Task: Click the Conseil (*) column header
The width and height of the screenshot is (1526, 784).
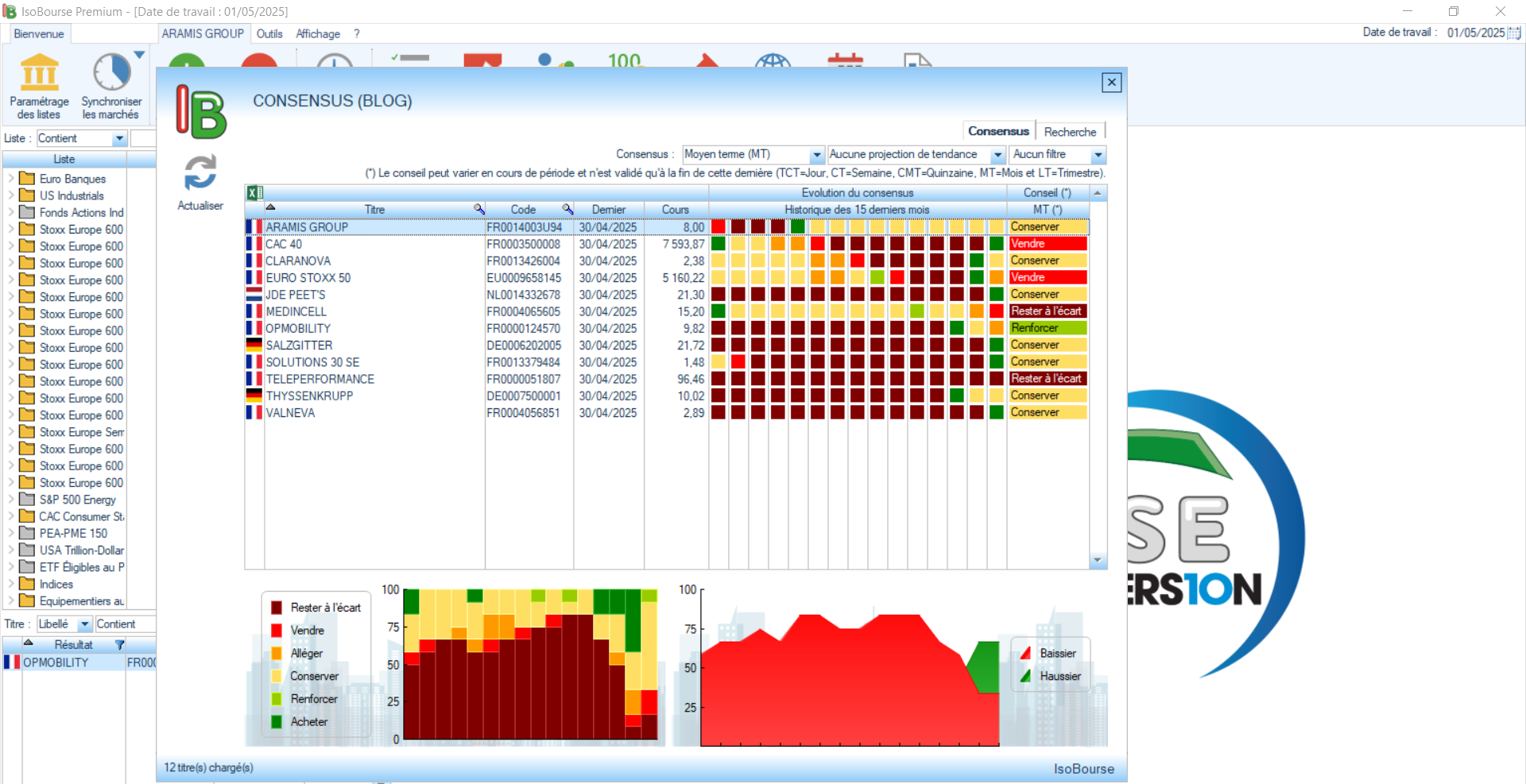Action: coord(1047,193)
